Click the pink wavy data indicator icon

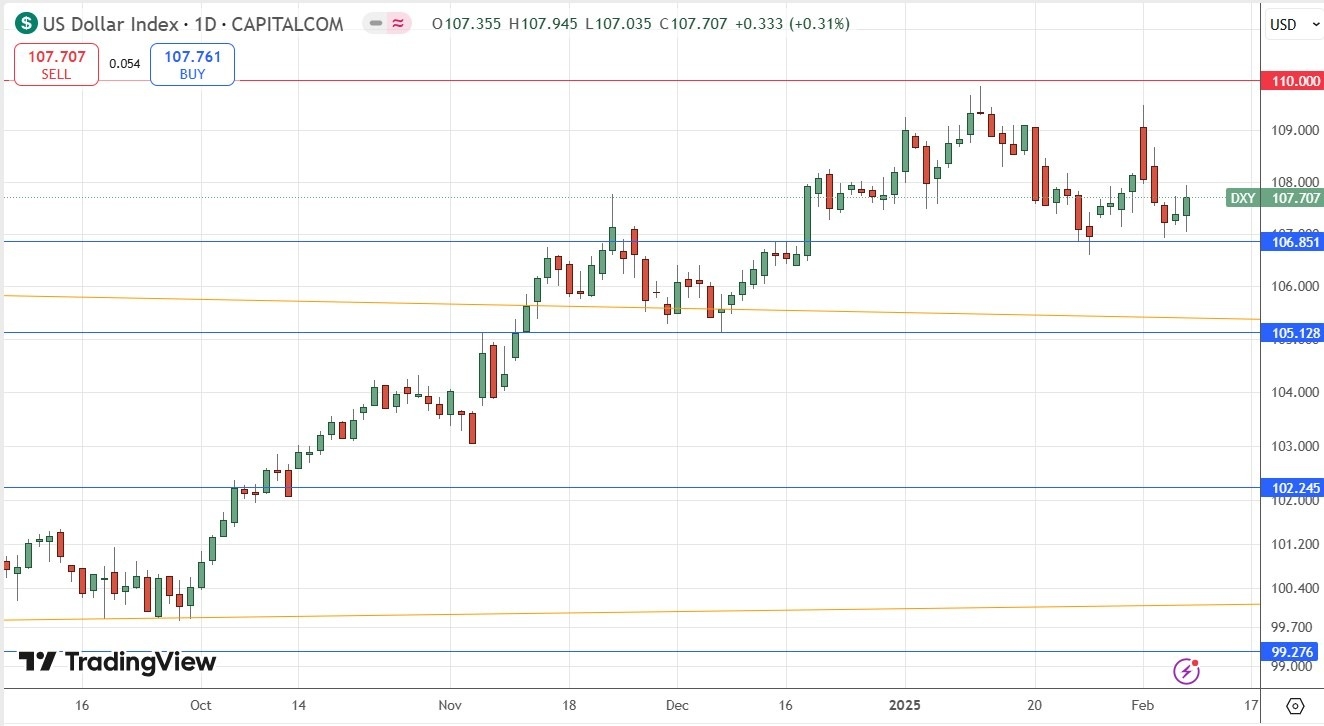[x=399, y=23]
